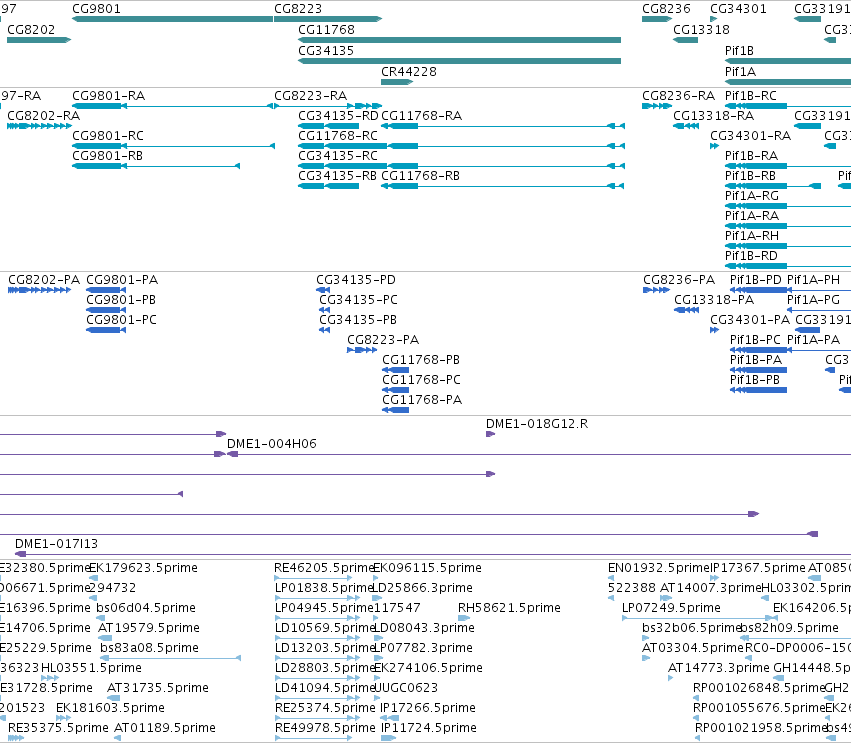
Task: Select the CG11768-PC protein label
Action: coord(421,380)
